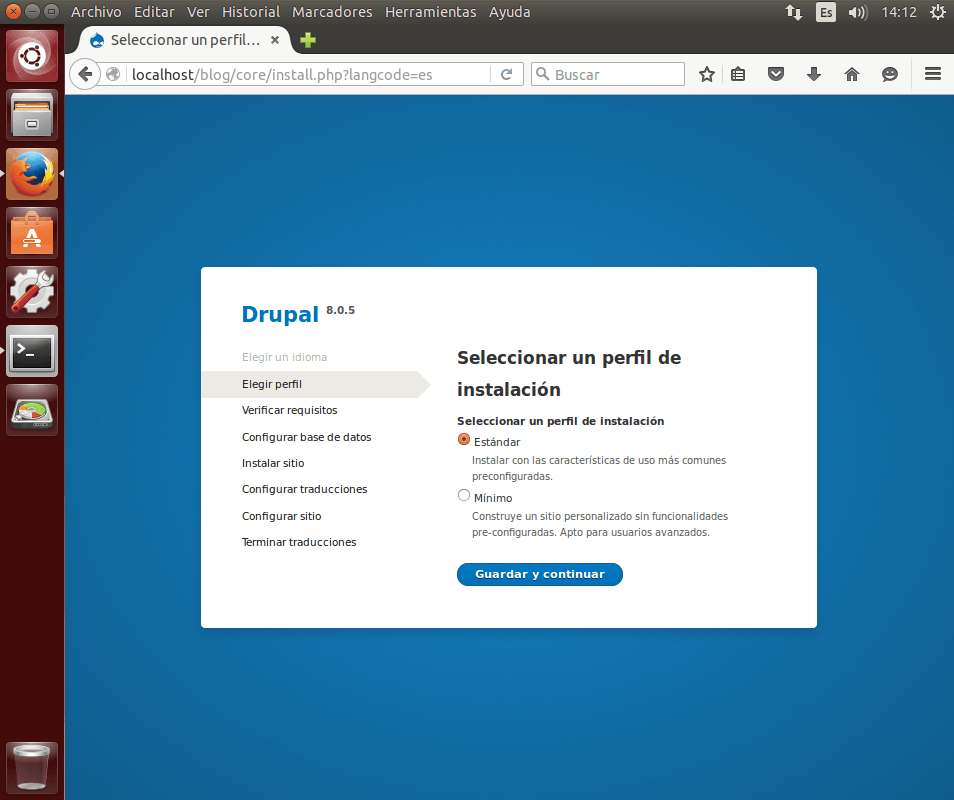Screen dimensions: 954x800
Task: Reload the page with the refresh icon
Action: tap(506, 74)
